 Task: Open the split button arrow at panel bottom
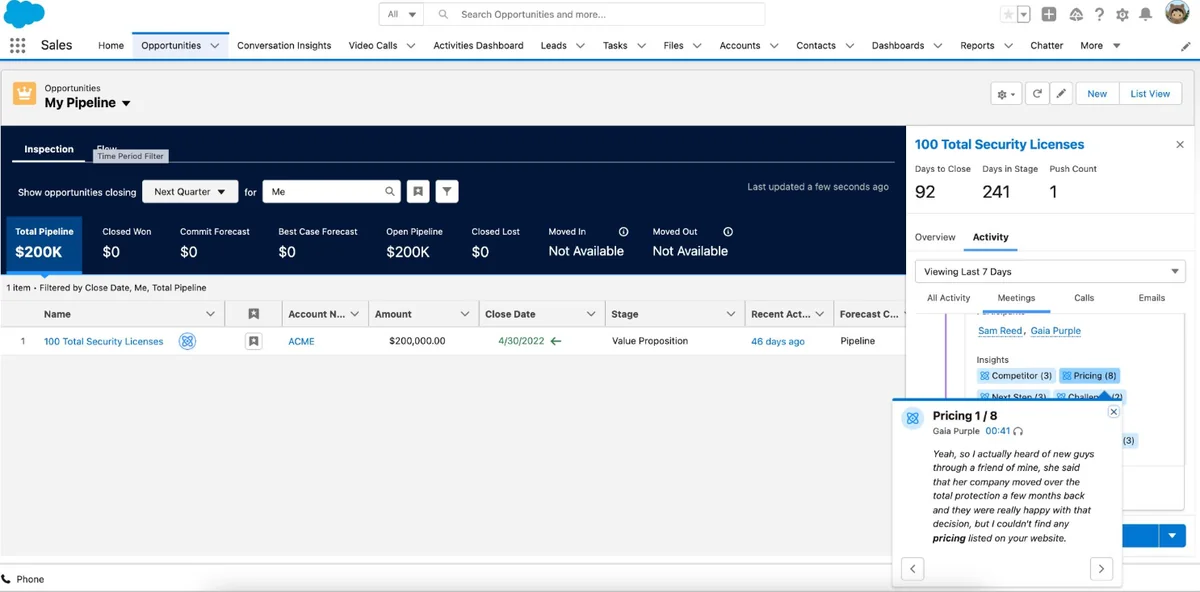point(1172,536)
